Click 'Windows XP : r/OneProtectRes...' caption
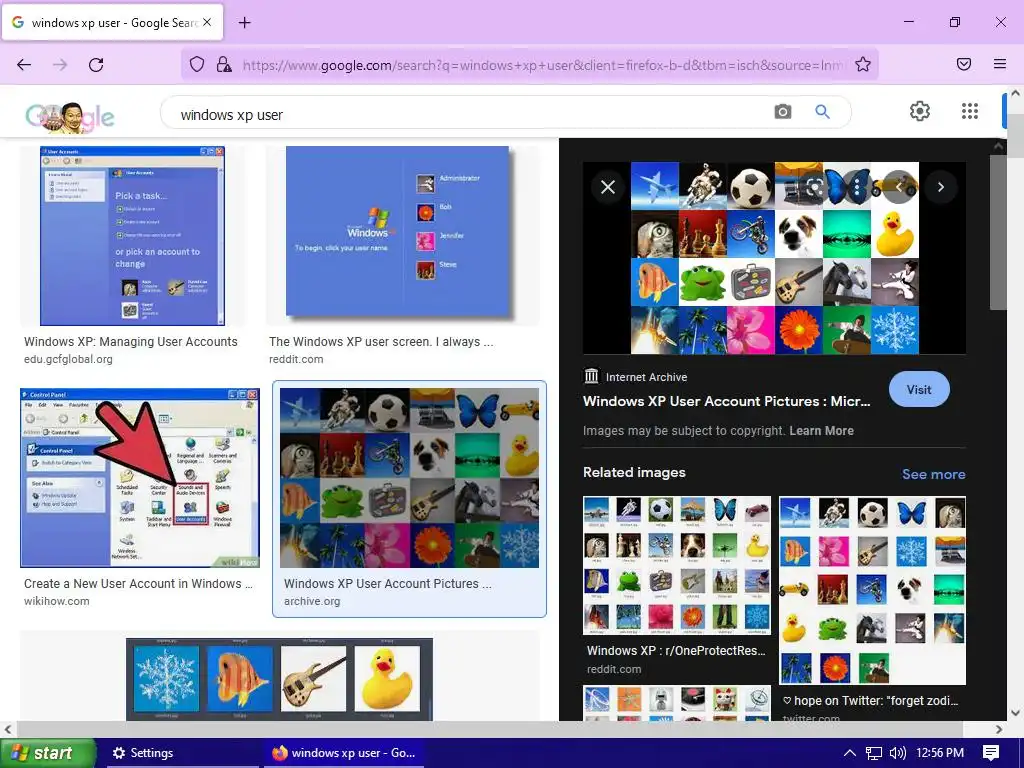The image size is (1024, 768). pos(676,650)
